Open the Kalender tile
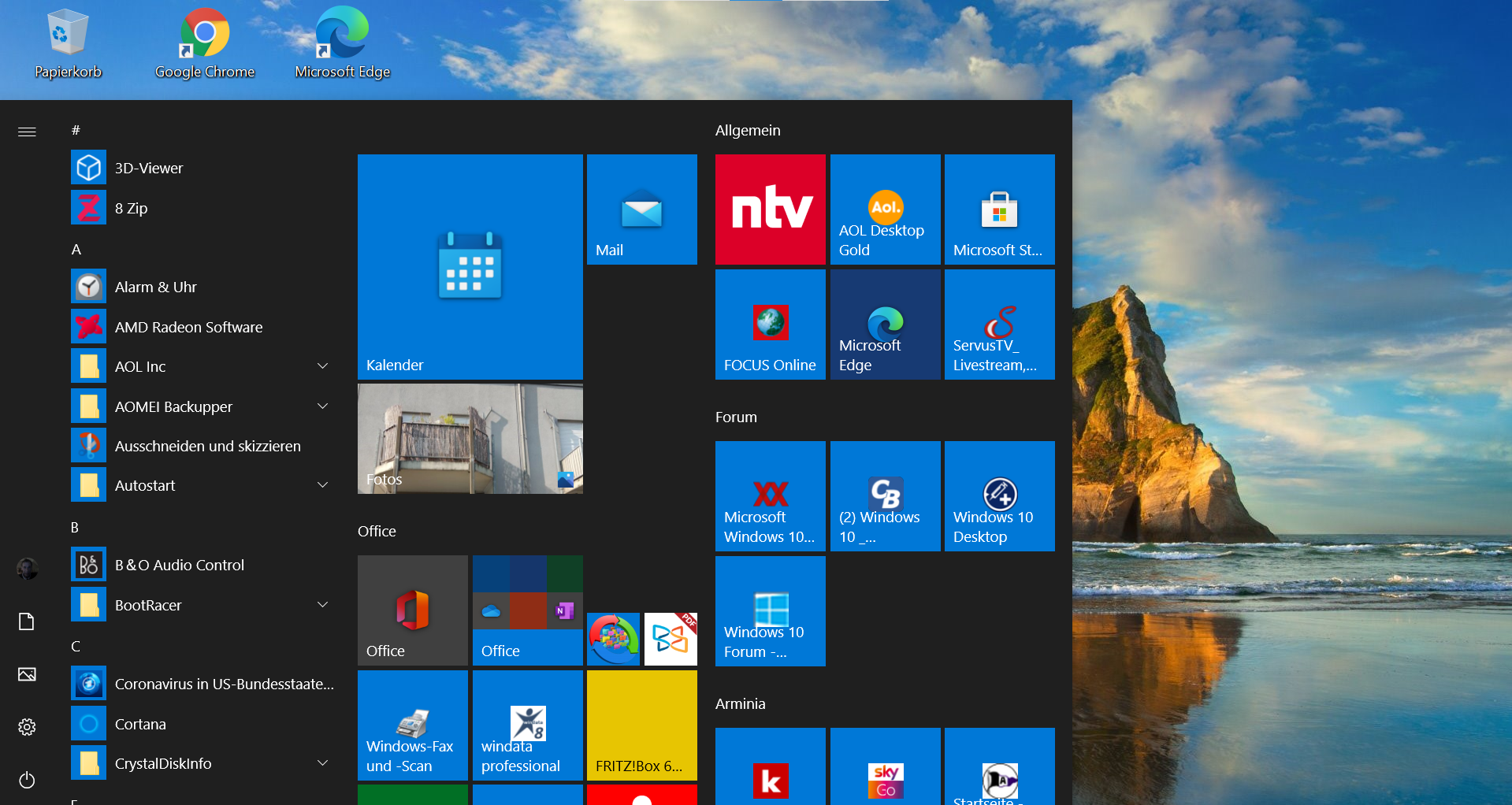1512x805 pixels. [x=470, y=267]
